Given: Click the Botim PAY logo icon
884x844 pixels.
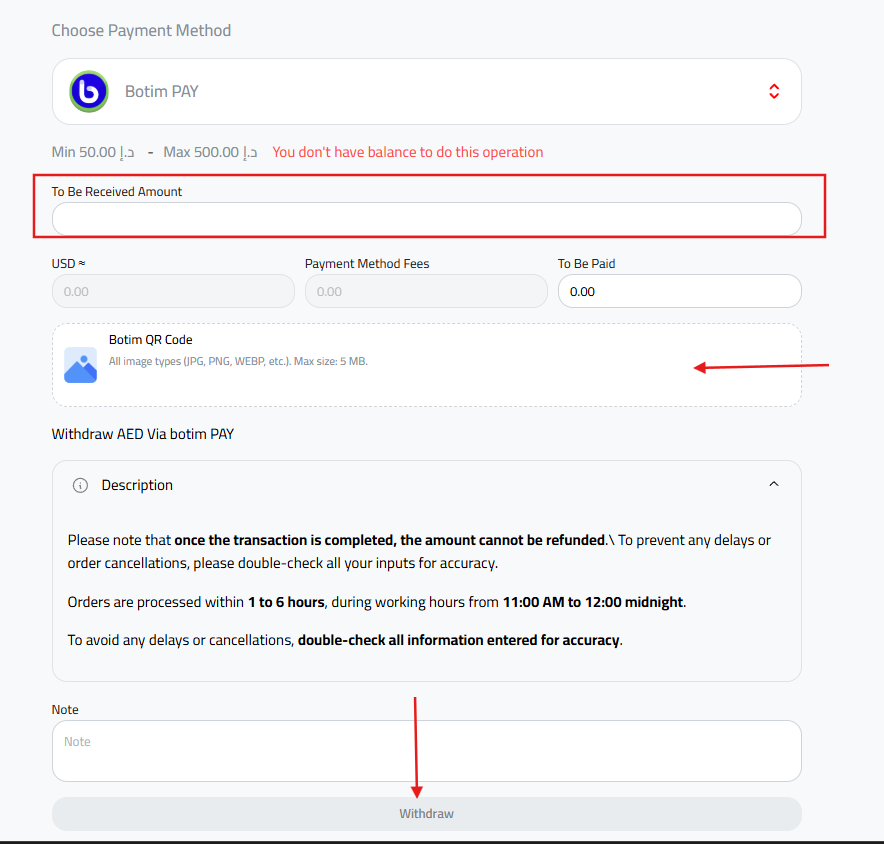Looking at the screenshot, I should click(89, 91).
